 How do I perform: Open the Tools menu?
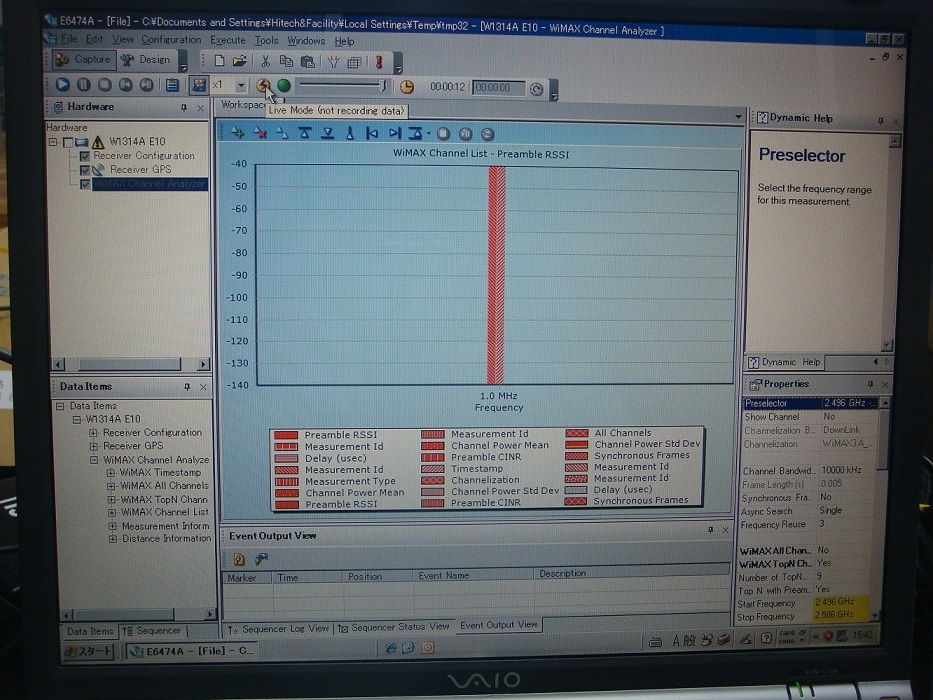(266, 41)
